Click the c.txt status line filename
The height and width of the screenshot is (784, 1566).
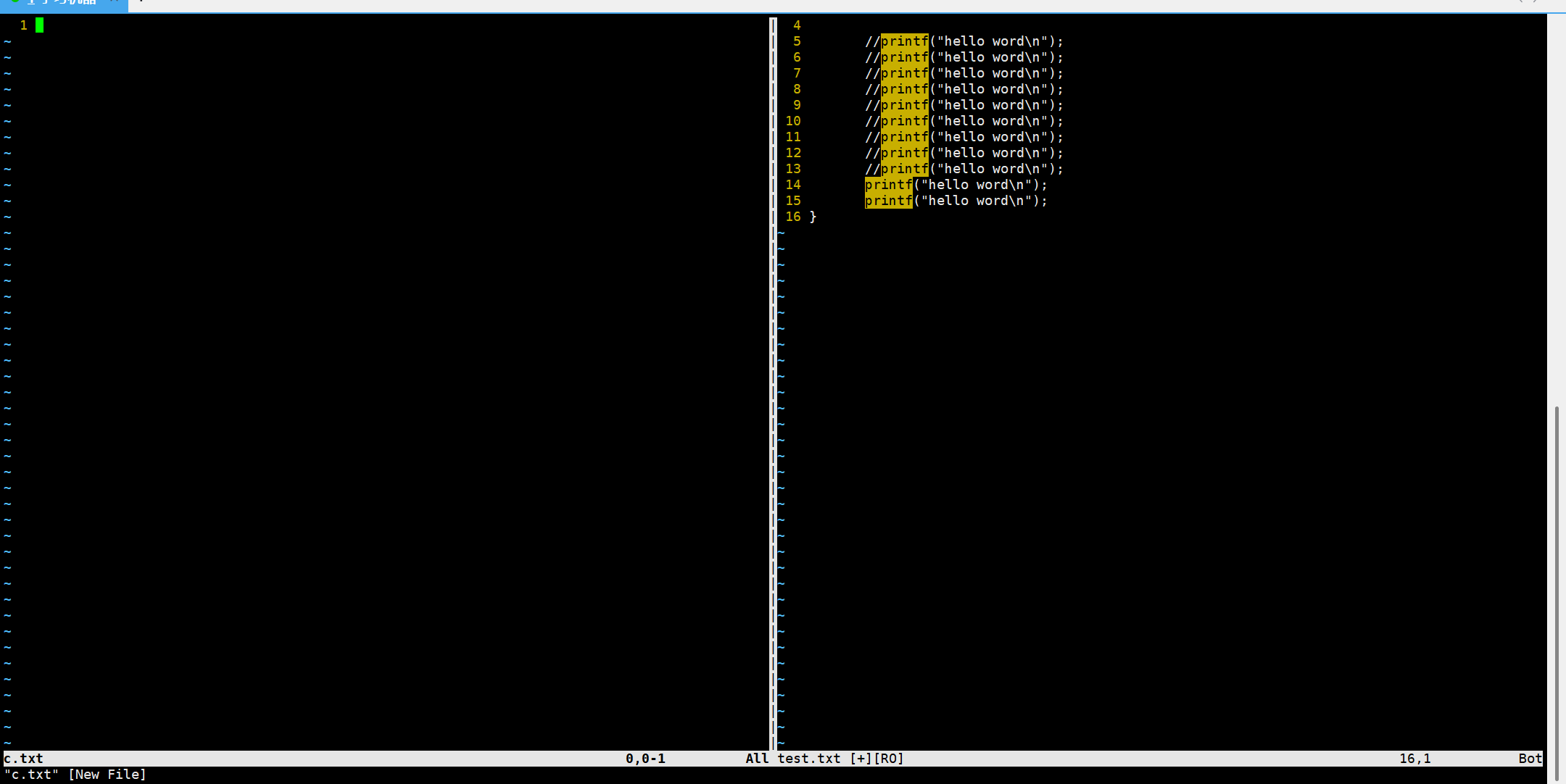(24, 759)
